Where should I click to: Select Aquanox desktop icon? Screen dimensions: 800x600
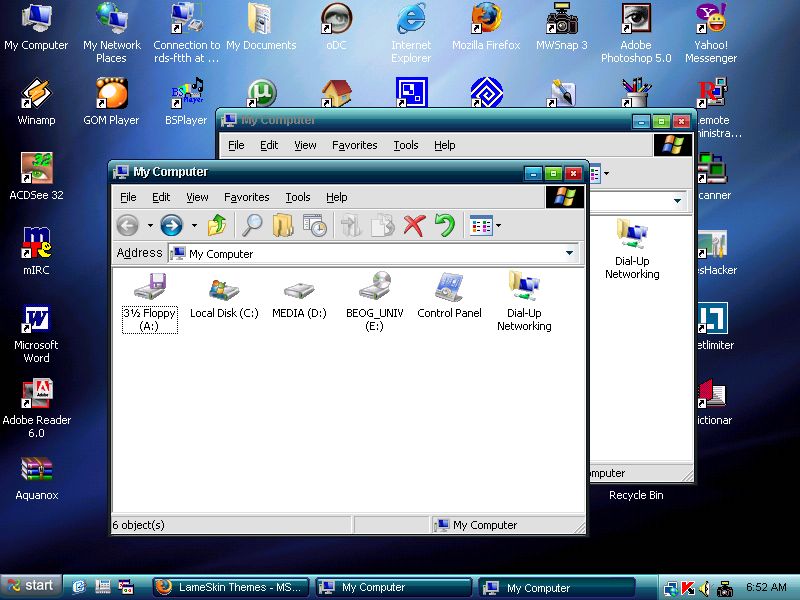pos(36,479)
